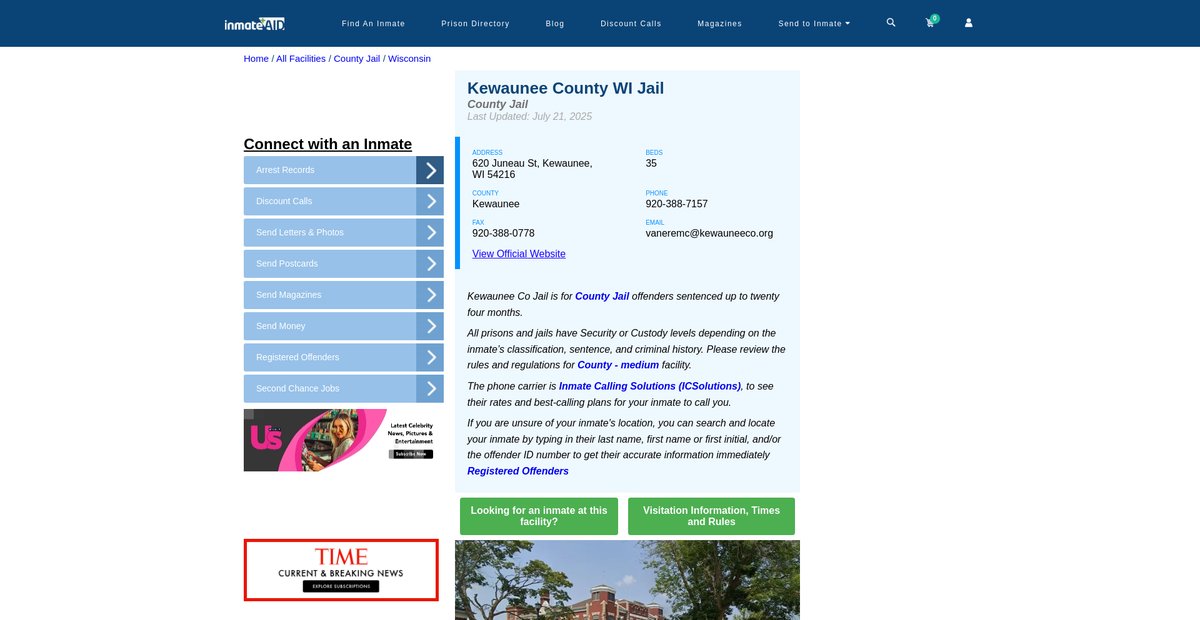Screen dimensions: 1200x620
Task: Click the All Facilities breadcrumb
Action: point(301,59)
